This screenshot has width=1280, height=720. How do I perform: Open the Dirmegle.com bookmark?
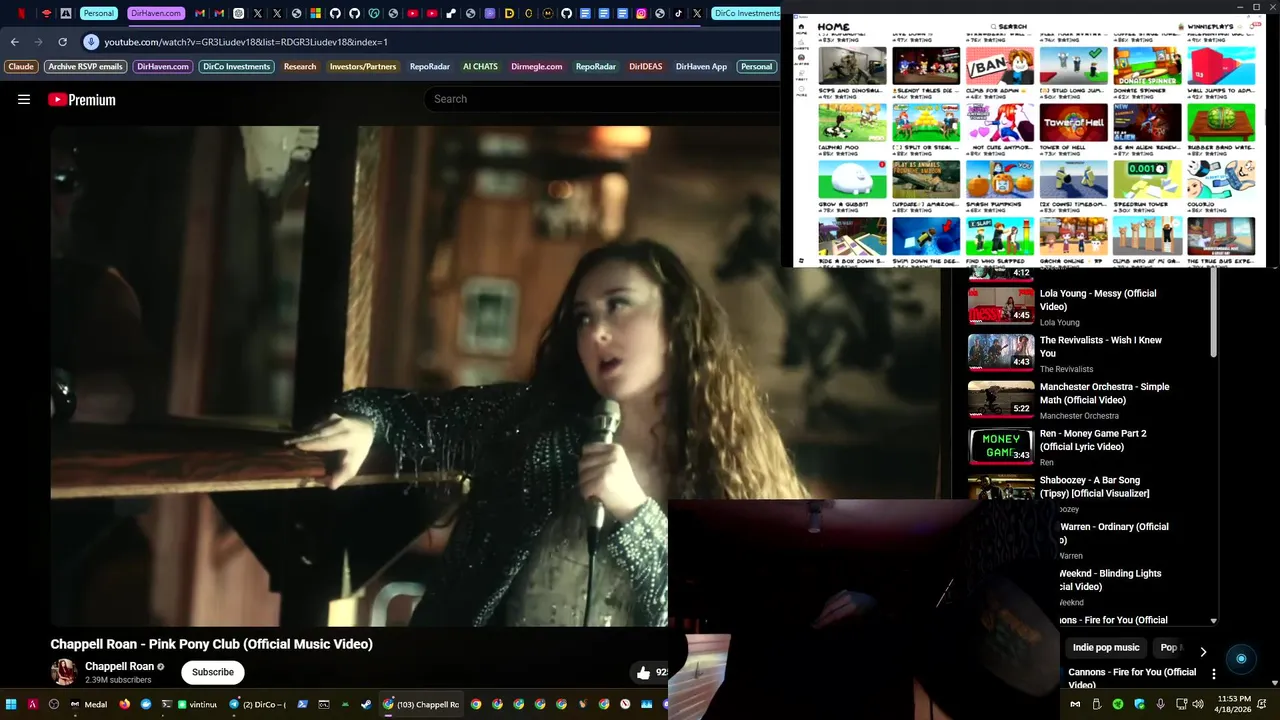click(537, 67)
